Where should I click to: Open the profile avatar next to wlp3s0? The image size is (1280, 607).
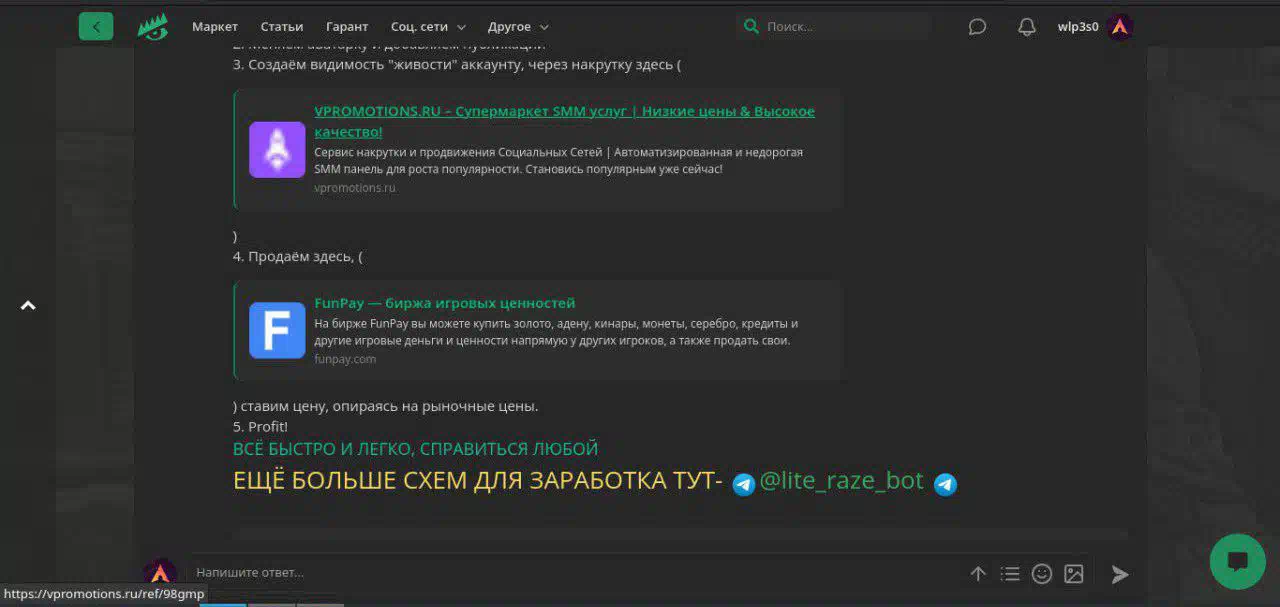click(x=1120, y=27)
